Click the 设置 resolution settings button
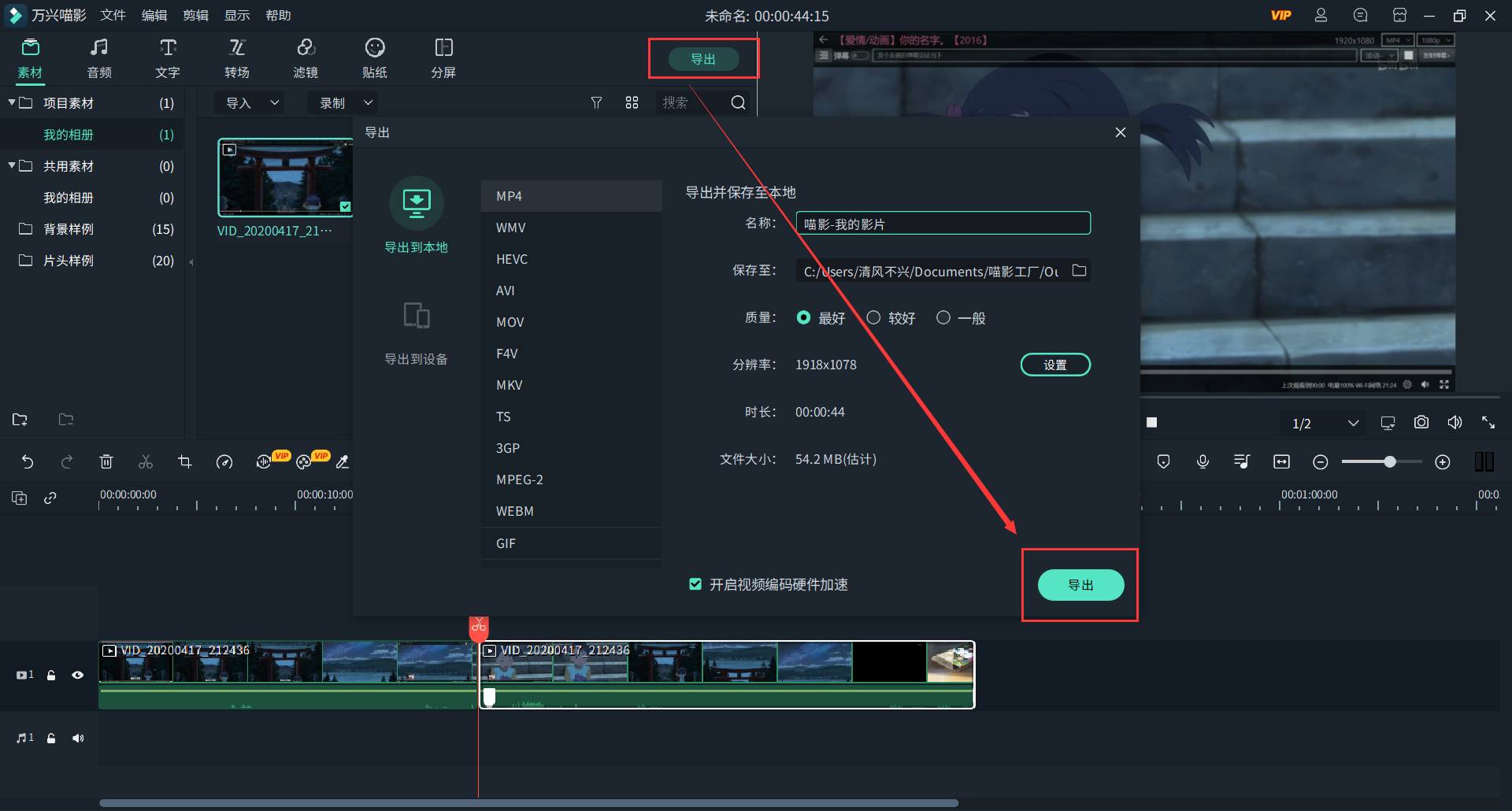This screenshot has width=1512, height=811. pyautogui.click(x=1055, y=365)
